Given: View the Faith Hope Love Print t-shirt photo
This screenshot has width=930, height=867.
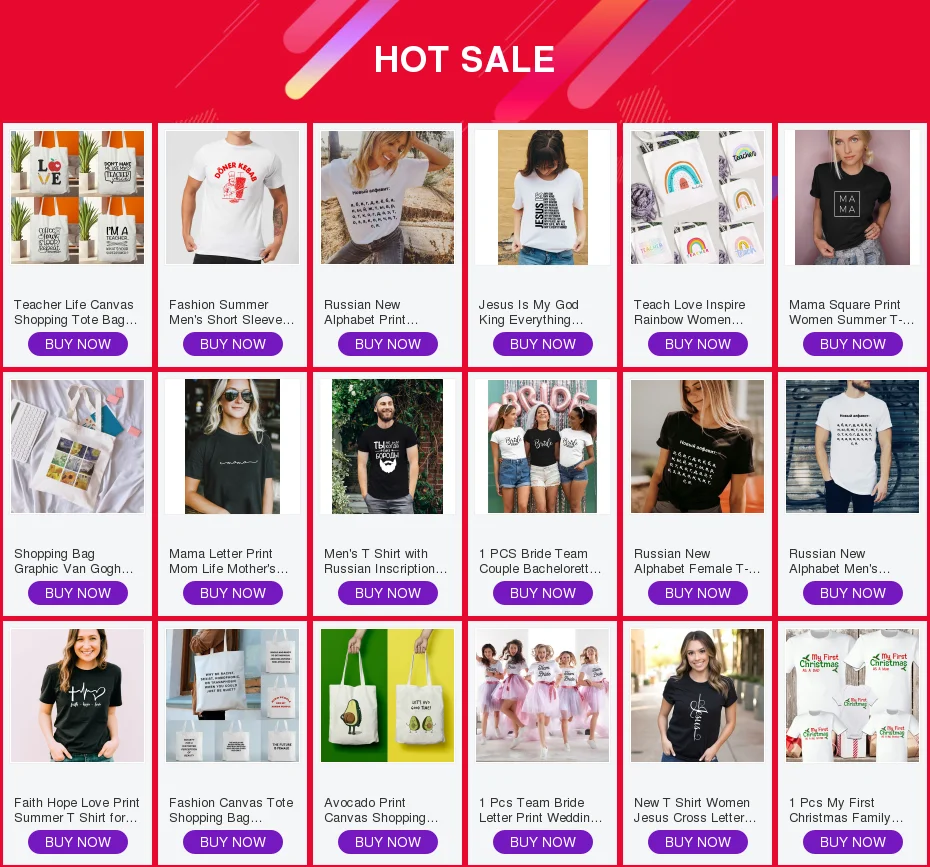Looking at the screenshot, I should (78, 696).
